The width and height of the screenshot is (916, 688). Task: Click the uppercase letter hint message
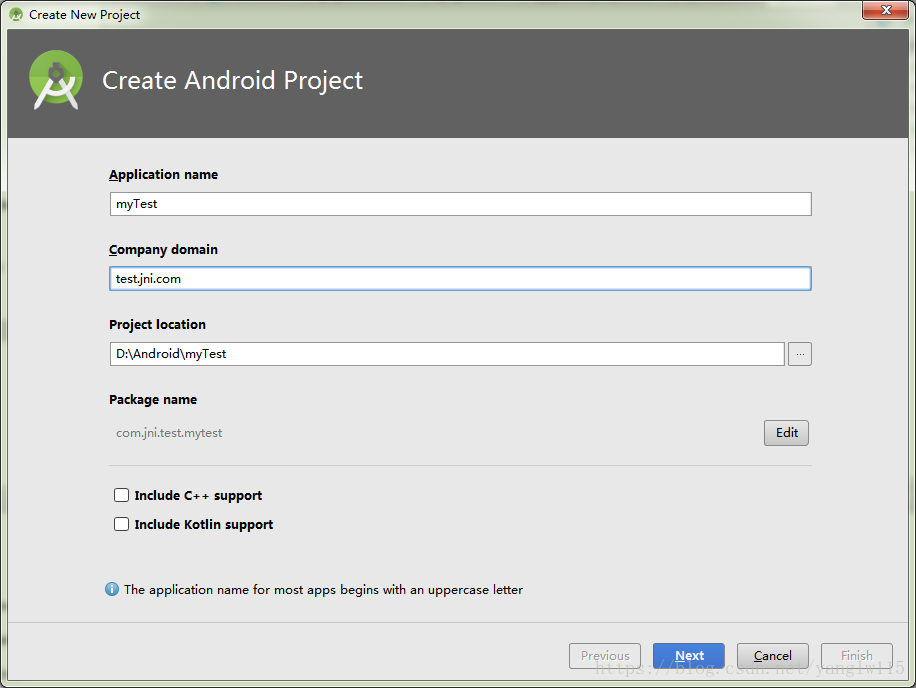(323, 590)
